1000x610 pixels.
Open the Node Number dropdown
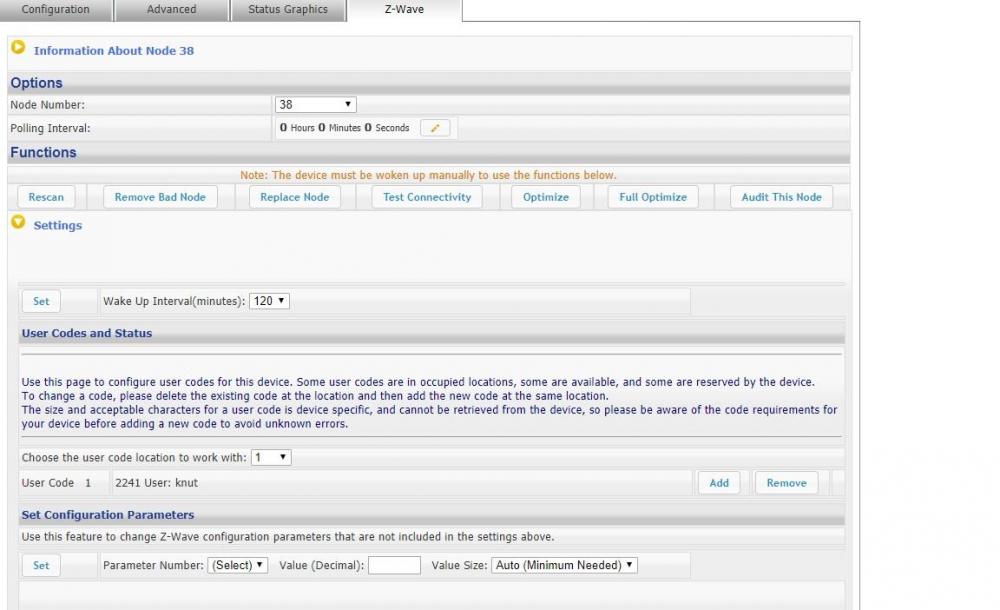click(x=315, y=104)
